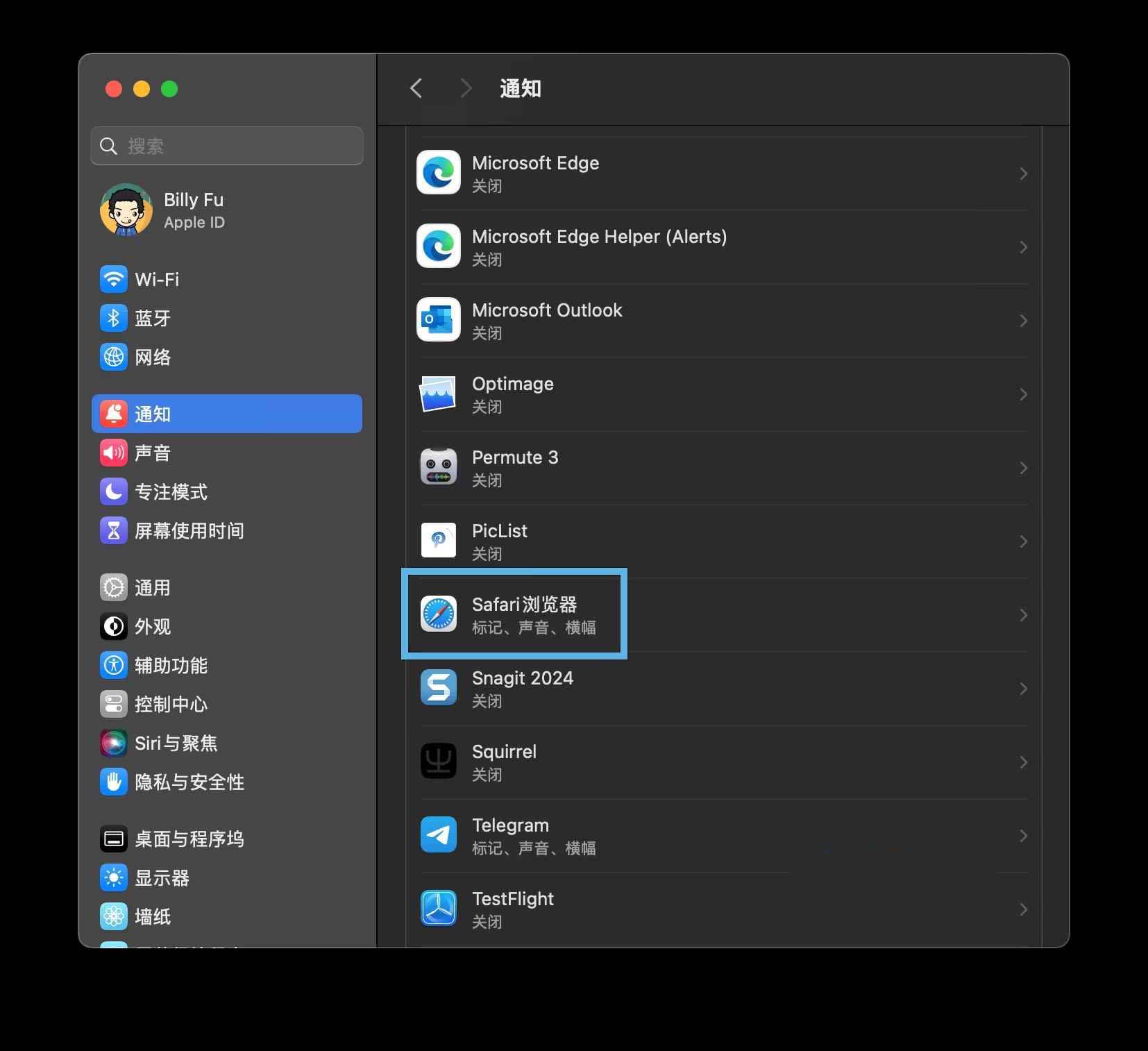Open the Microsoft Edge app icon
Image resolution: width=1148 pixels, height=1051 pixels.
[x=439, y=173]
